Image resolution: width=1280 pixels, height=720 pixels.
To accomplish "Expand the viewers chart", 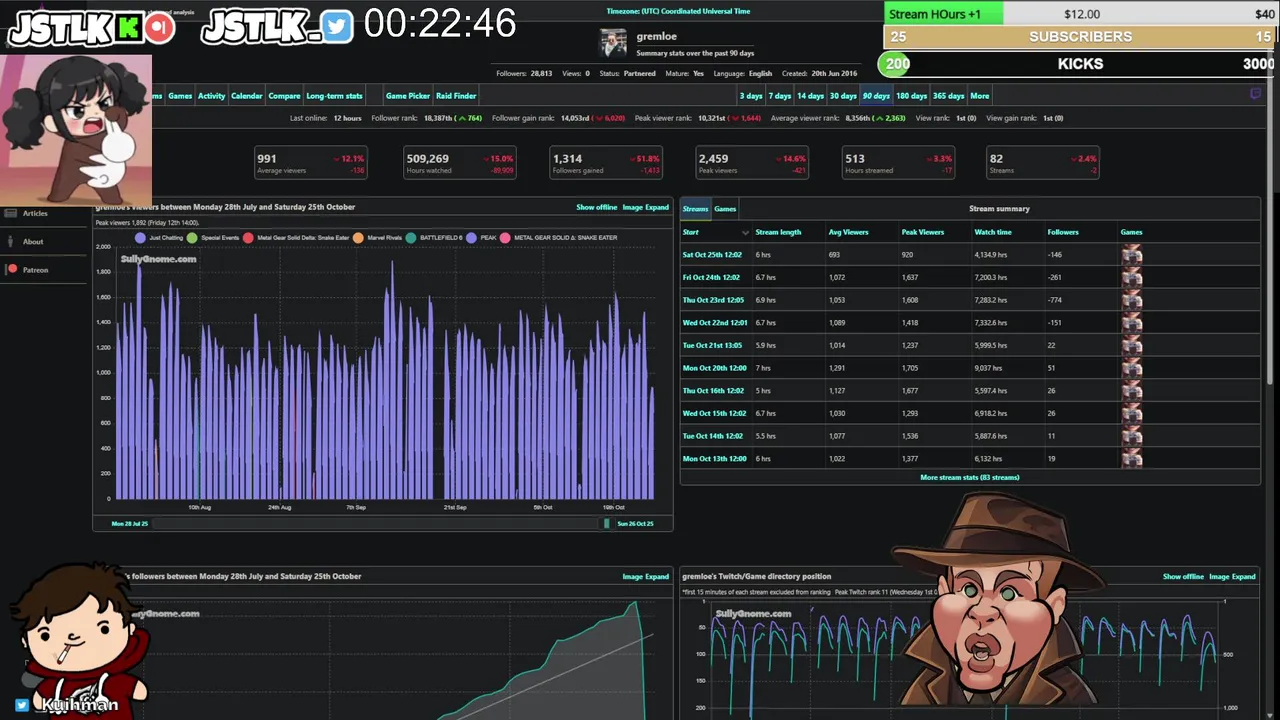I will (x=657, y=207).
